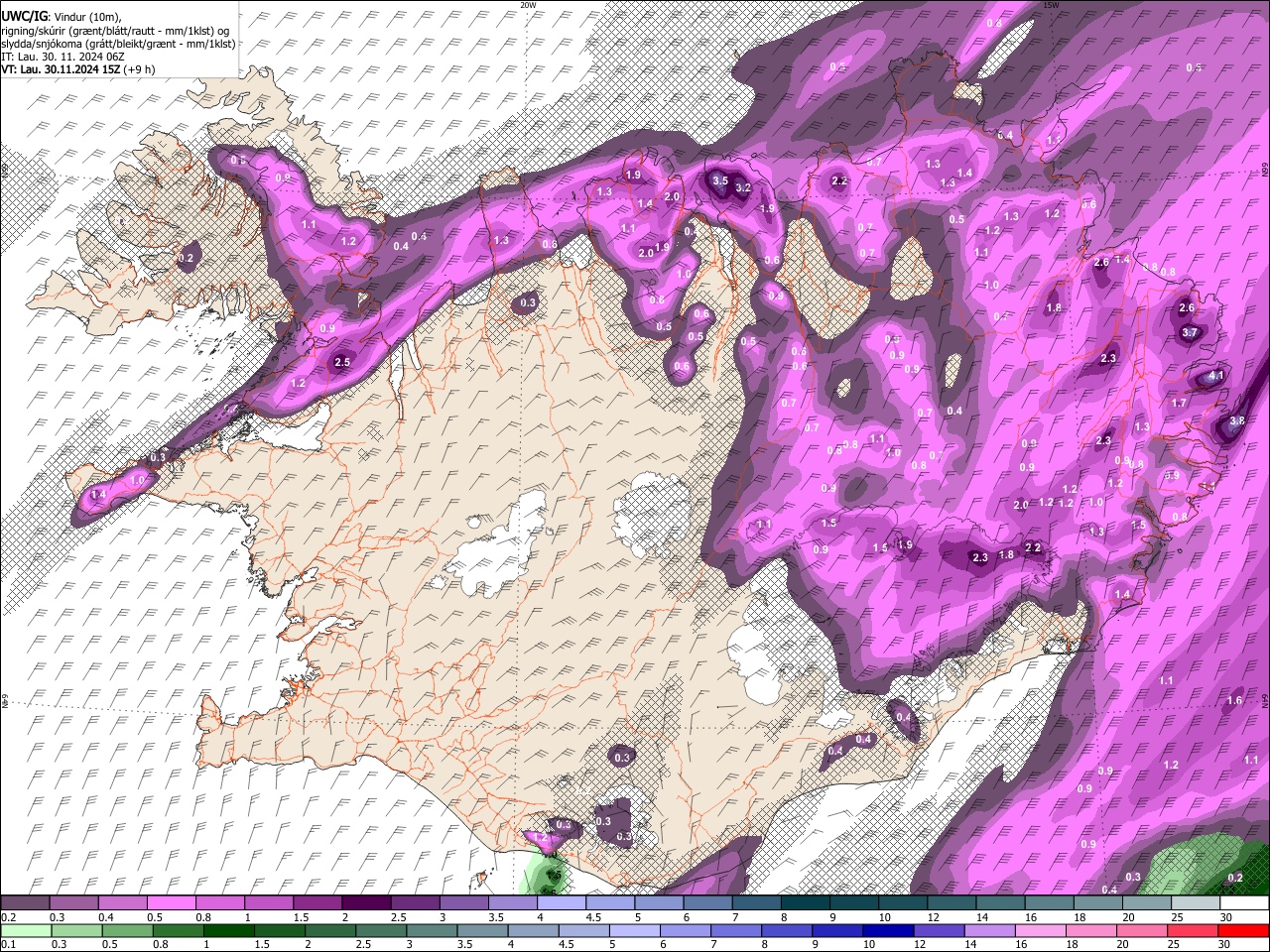Click the '3.5' precipitation value on the map
This screenshot has width=1270, height=952.
pyautogui.click(x=721, y=181)
